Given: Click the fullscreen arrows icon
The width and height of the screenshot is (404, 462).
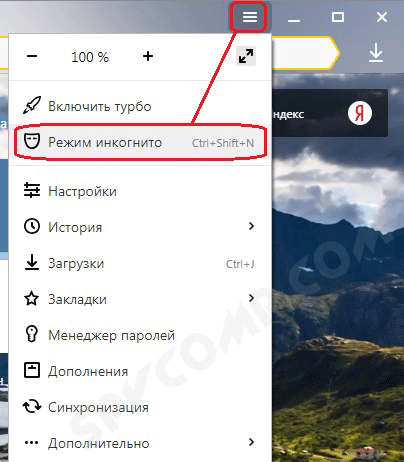Looking at the screenshot, I should pos(246,56).
